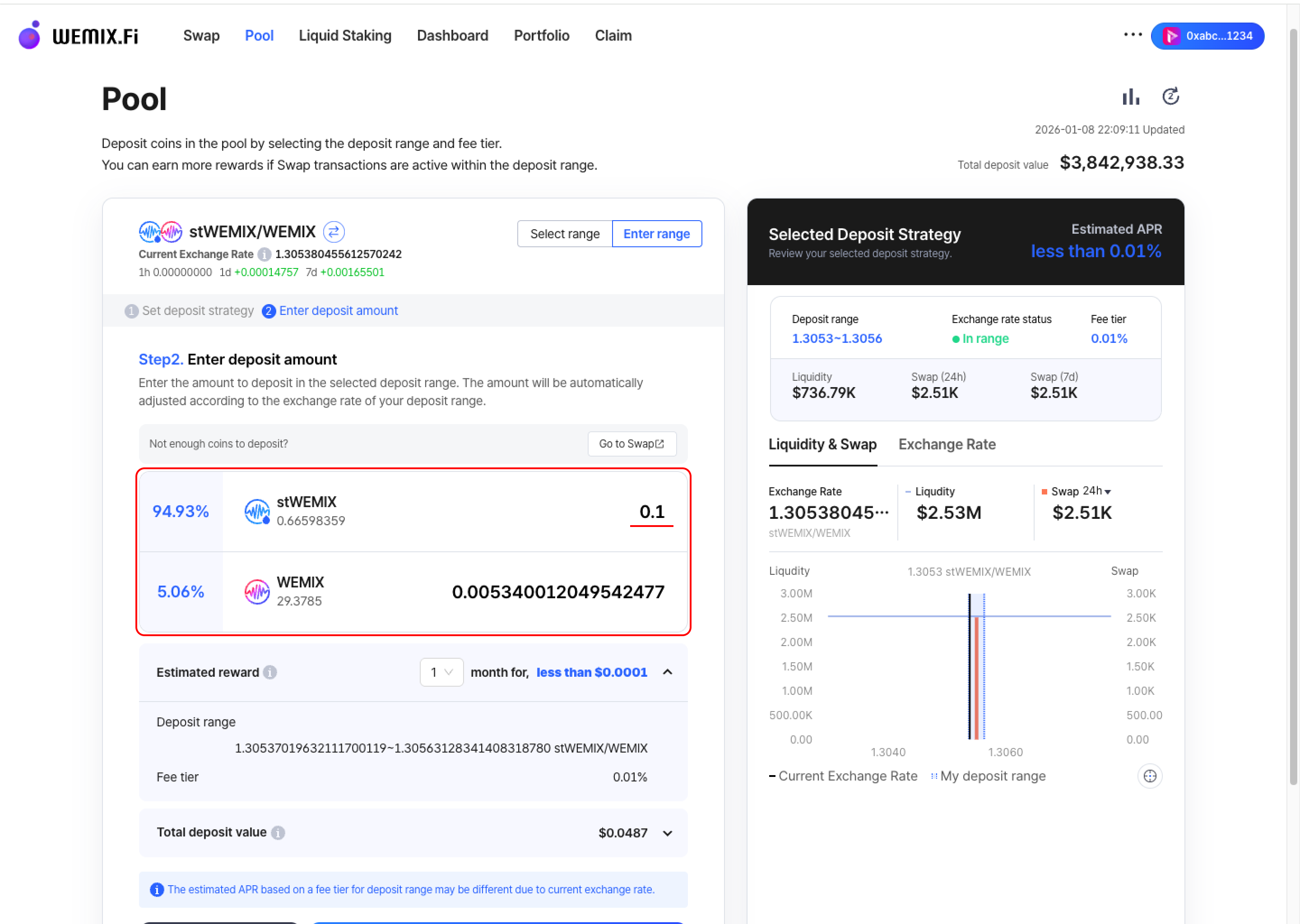Click Total deposit value info icon
This screenshot has height=924, width=1300.
click(x=278, y=832)
